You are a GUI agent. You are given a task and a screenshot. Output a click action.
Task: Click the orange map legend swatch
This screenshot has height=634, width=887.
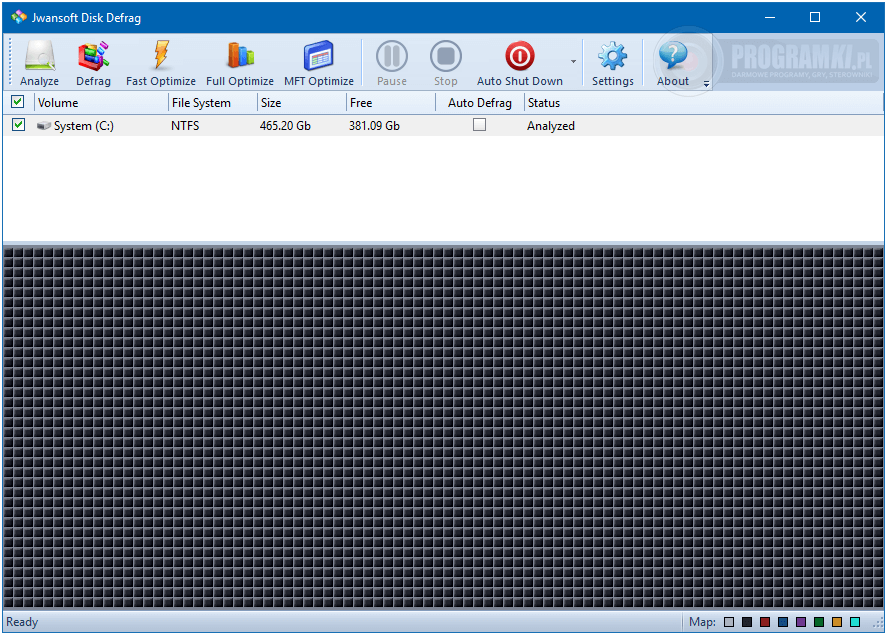pyautogui.click(x=837, y=622)
